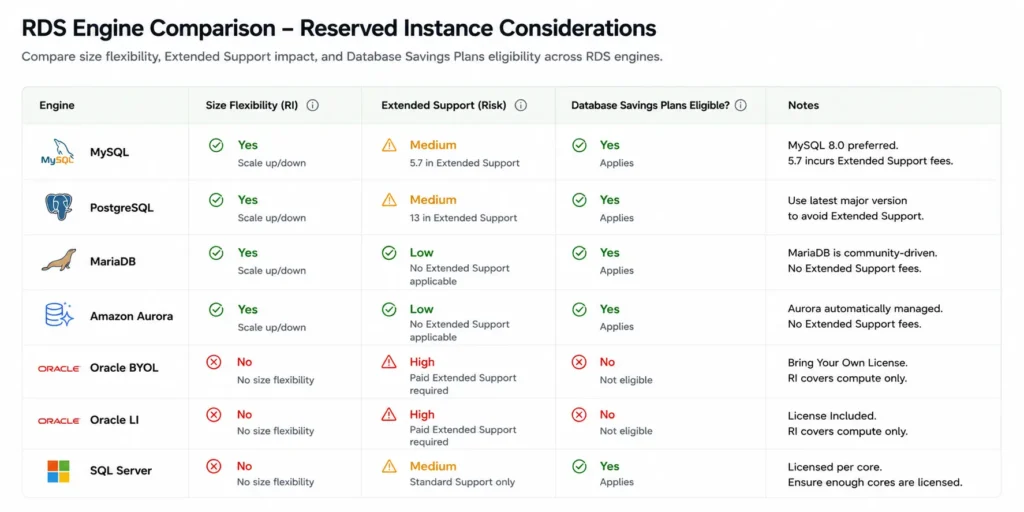The height and width of the screenshot is (512, 1024).
Task: Click green check in MariaDB Savings Plans cell
Action: point(579,253)
